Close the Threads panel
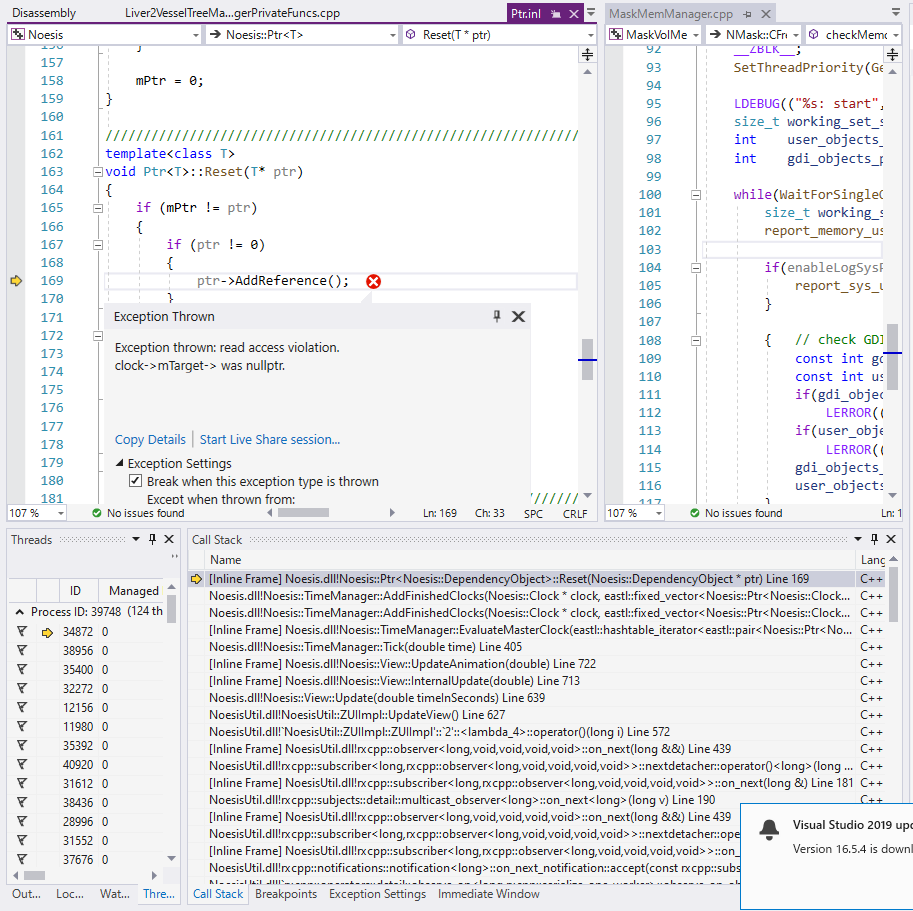Viewport: 913px width, 911px height. click(169, 539)
